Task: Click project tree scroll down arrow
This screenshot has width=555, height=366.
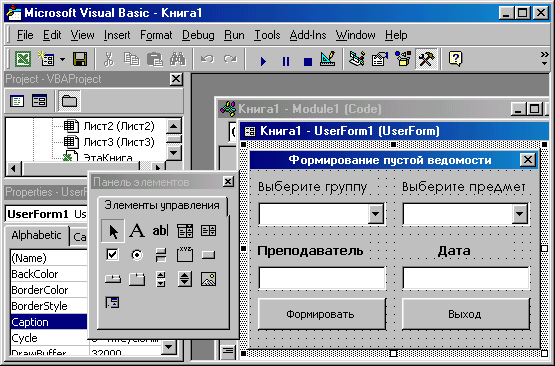Action: tap(173, 153)
